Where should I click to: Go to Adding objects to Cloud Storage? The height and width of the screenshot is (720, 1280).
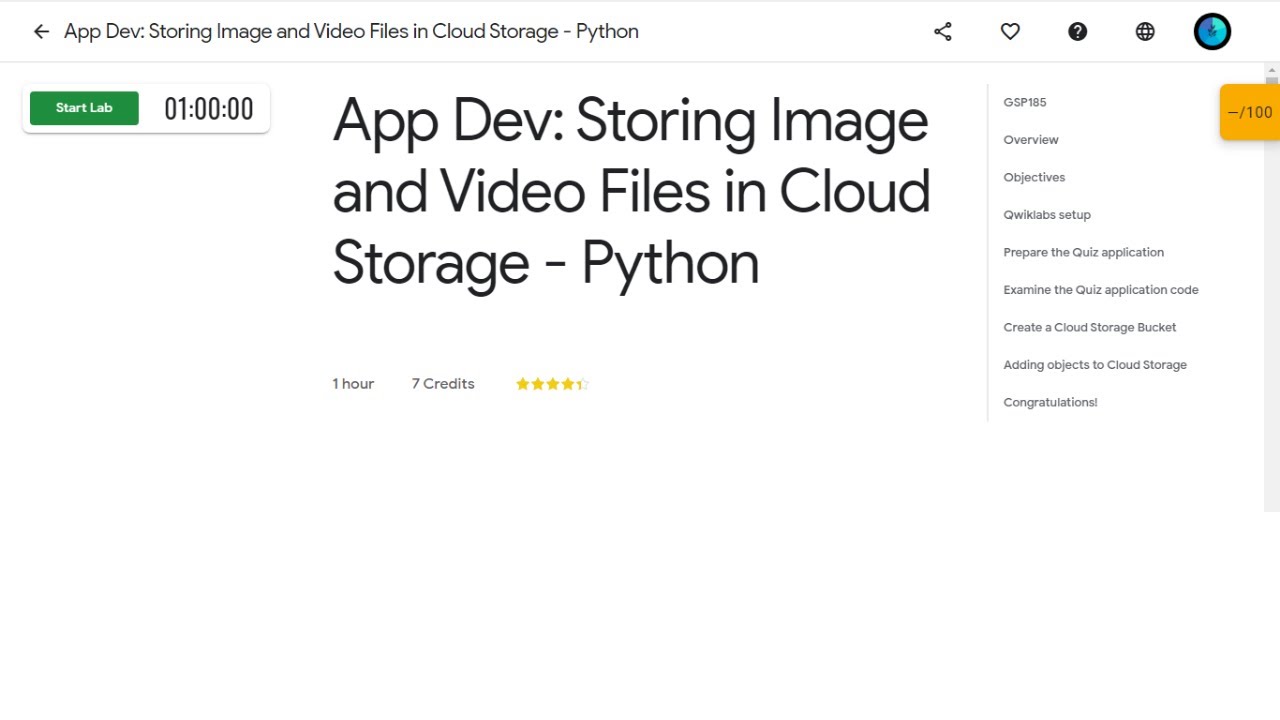(1095, 365)
